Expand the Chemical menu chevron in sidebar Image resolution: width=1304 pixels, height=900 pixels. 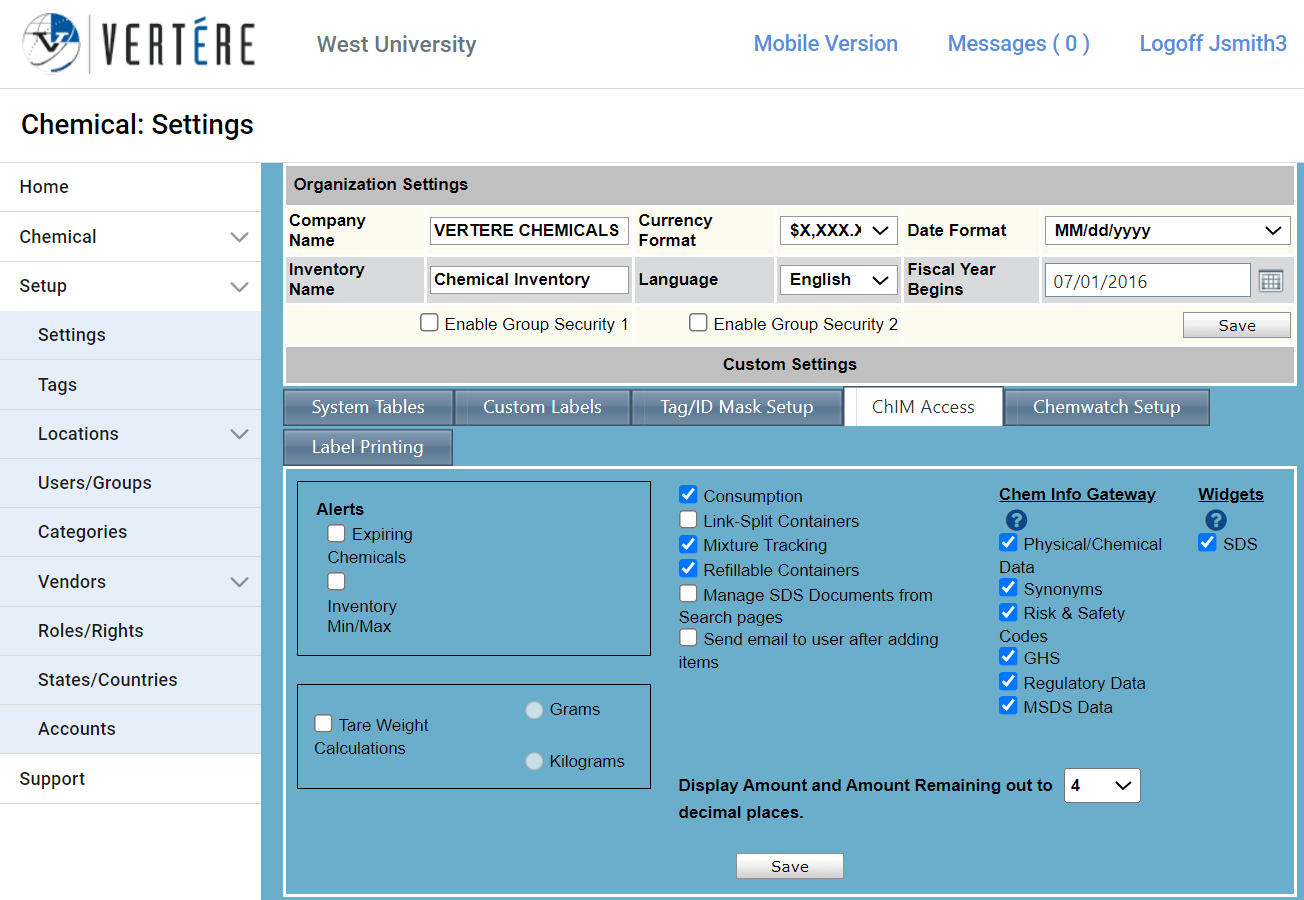click(x=239, y=237)
